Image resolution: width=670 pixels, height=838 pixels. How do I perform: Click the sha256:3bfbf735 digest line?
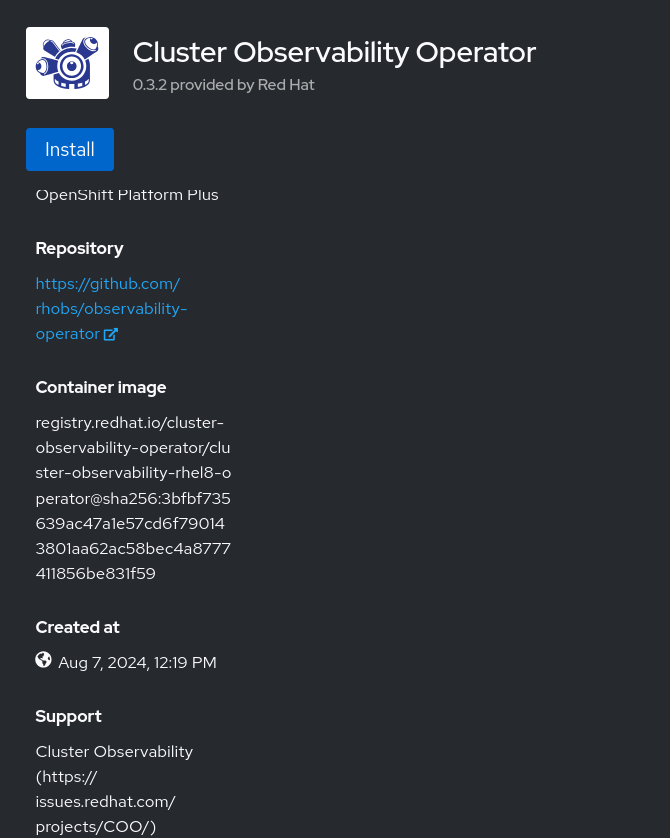tap(133, 499)
